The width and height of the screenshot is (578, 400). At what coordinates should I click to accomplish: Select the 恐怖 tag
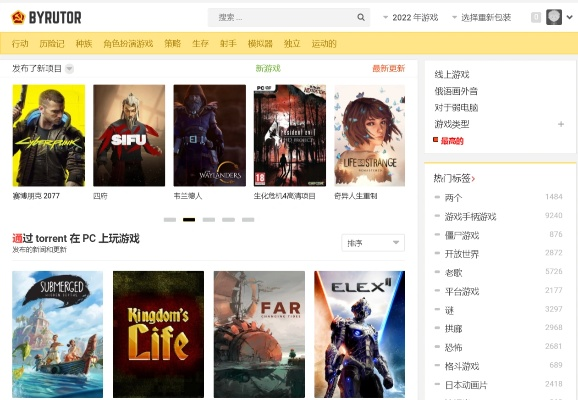pos(453,347)
